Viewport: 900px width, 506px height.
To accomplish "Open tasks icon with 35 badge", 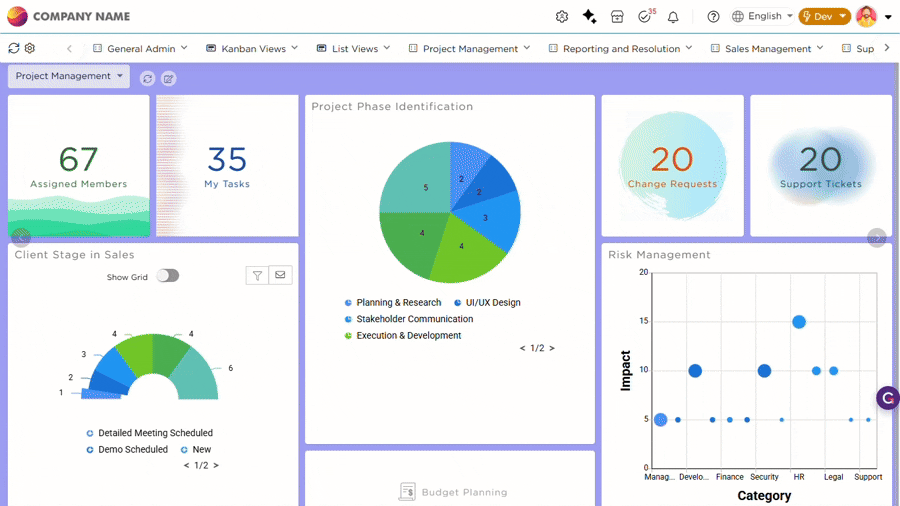I will click(x=645, y=17).
